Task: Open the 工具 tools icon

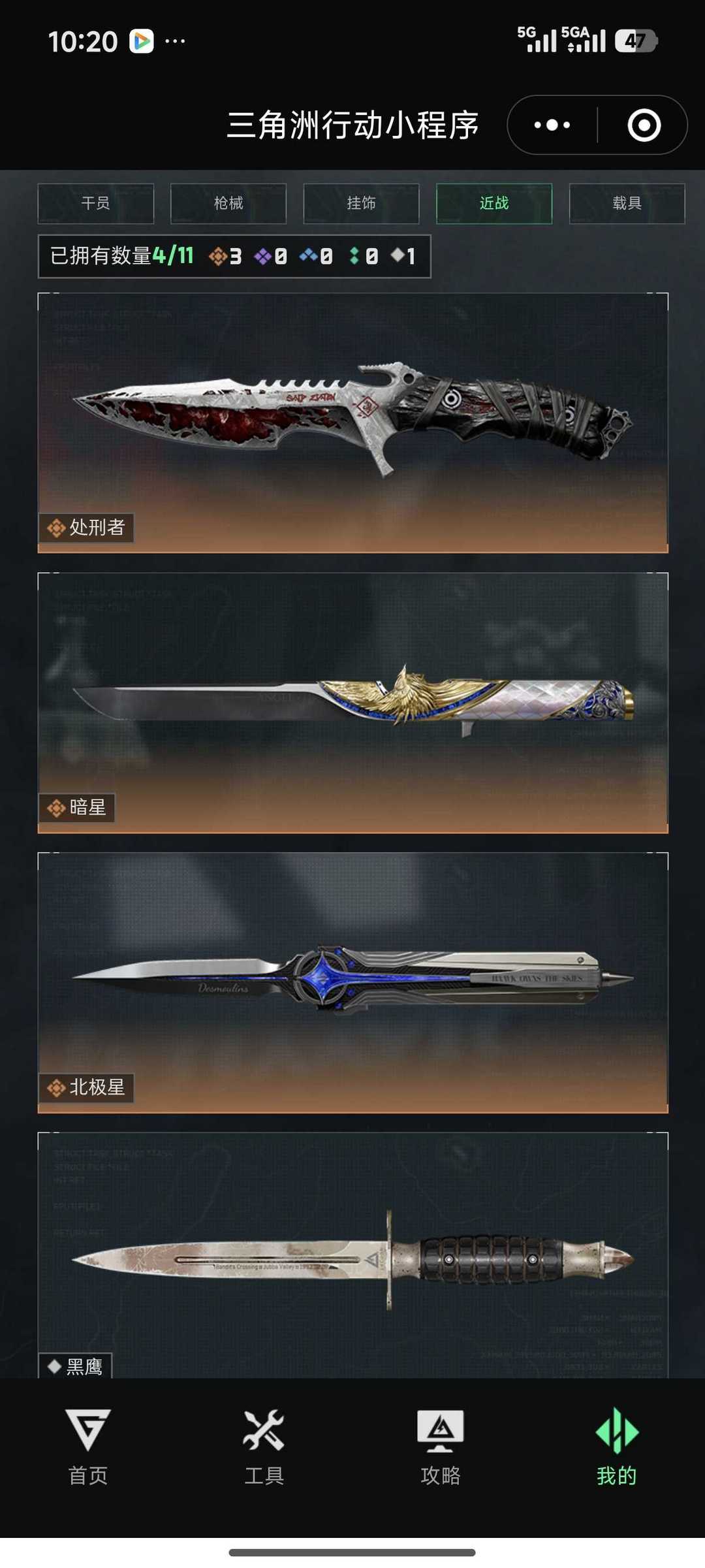Action: tap(264, 1430)
